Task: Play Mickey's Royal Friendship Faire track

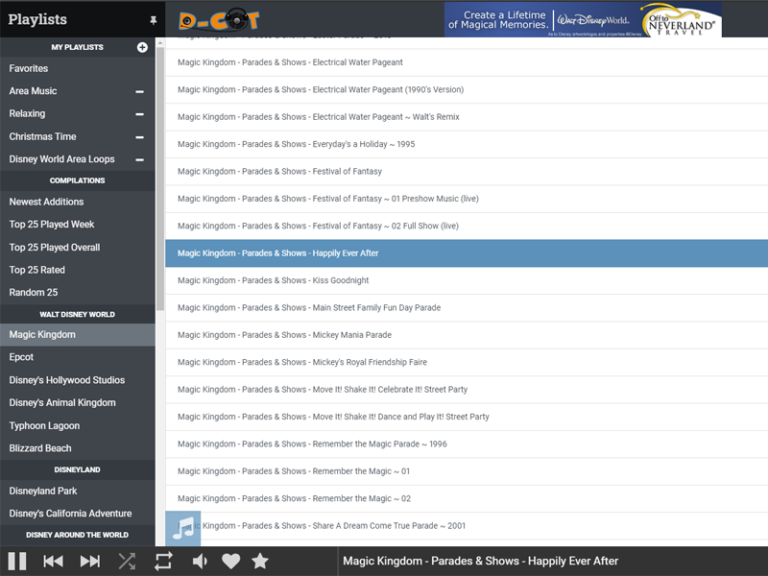Action: 302,362
